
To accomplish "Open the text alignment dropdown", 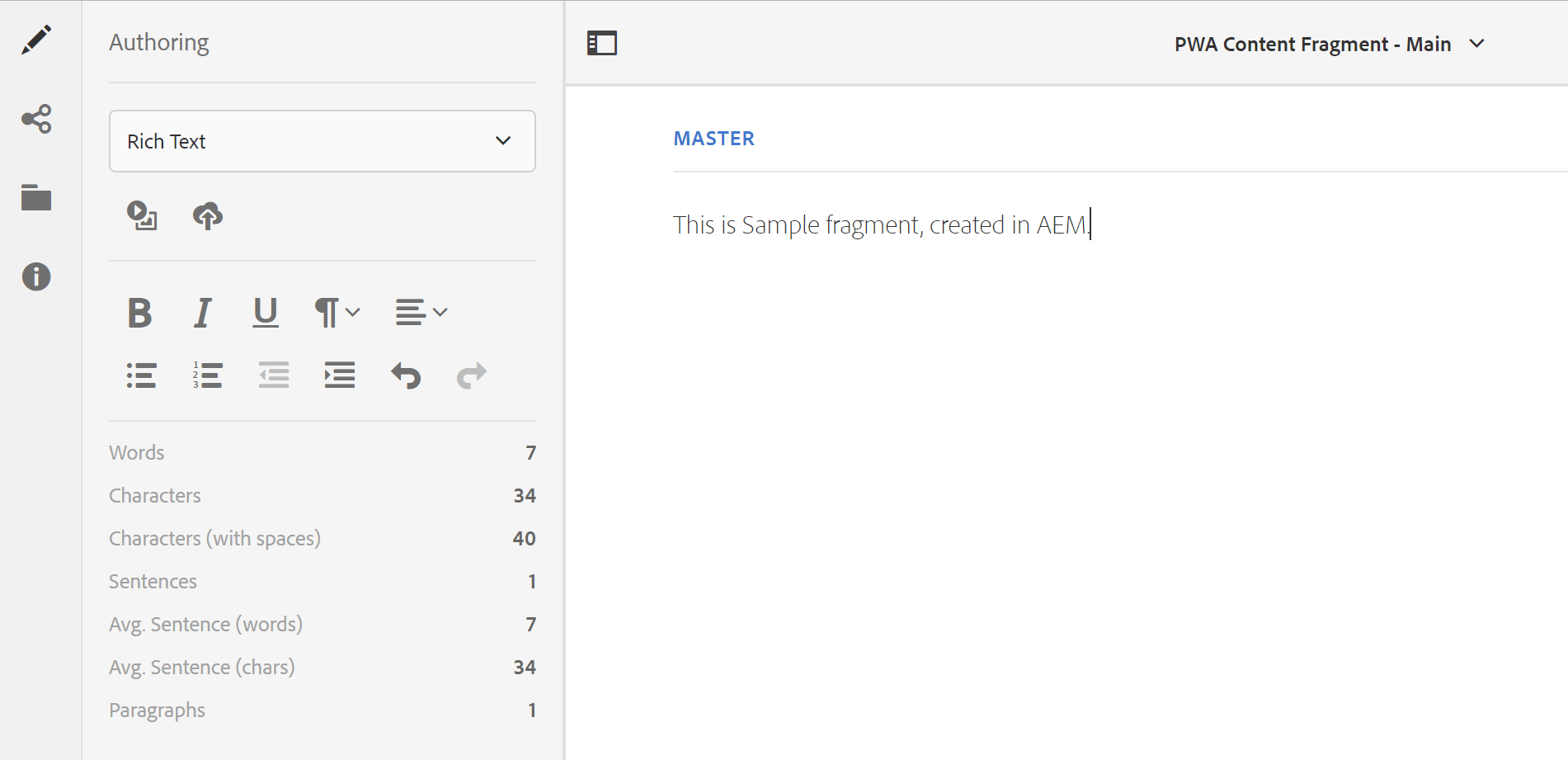I will click(421, 312).
